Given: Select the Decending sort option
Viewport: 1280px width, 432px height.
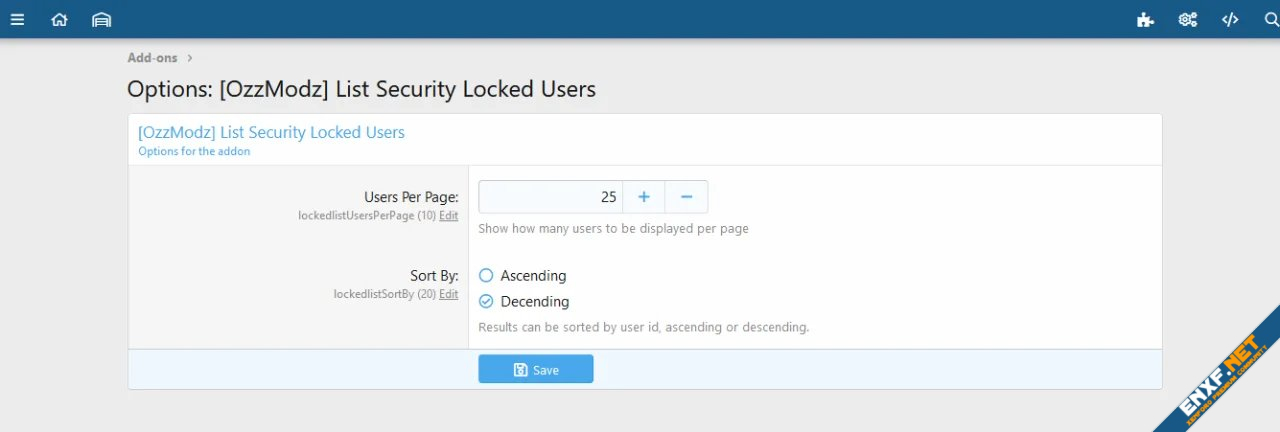Looking at the screenshot, I should coord(486,301).
